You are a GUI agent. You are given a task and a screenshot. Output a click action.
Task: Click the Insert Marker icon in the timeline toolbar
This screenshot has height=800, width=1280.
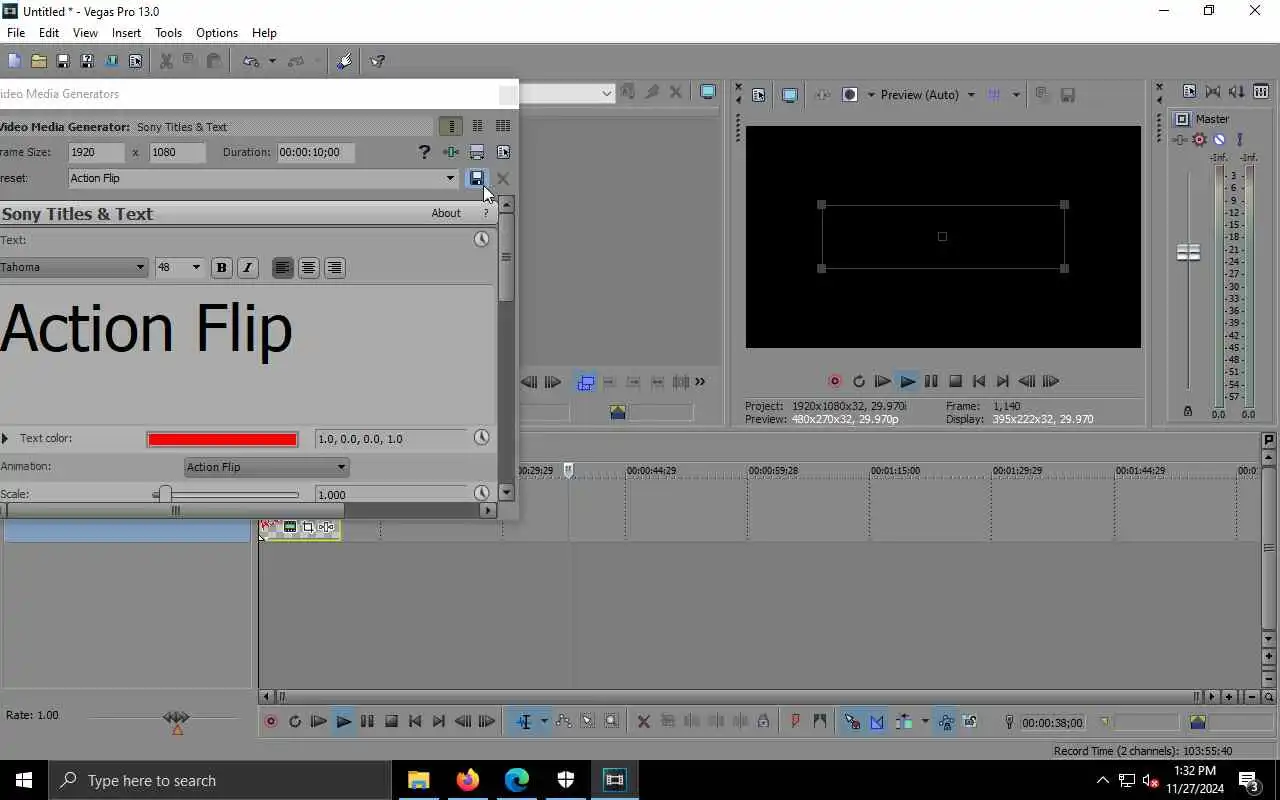(x=795, y=721)
